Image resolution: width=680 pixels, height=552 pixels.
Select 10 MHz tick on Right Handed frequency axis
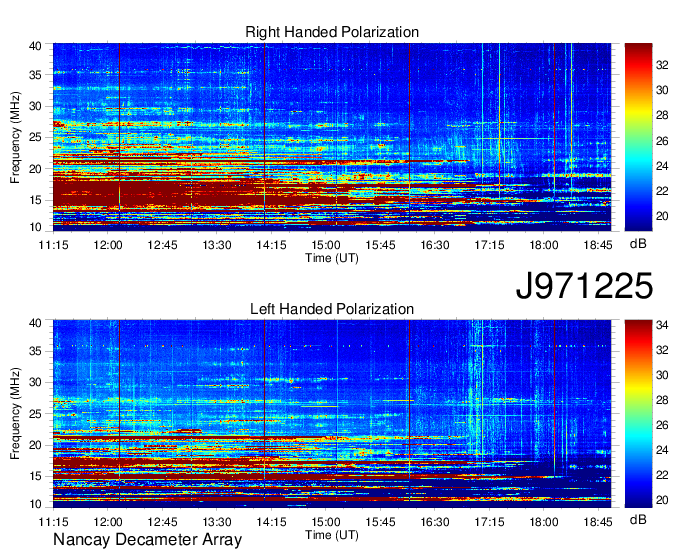pyautogui.click(x=35, y=227)
